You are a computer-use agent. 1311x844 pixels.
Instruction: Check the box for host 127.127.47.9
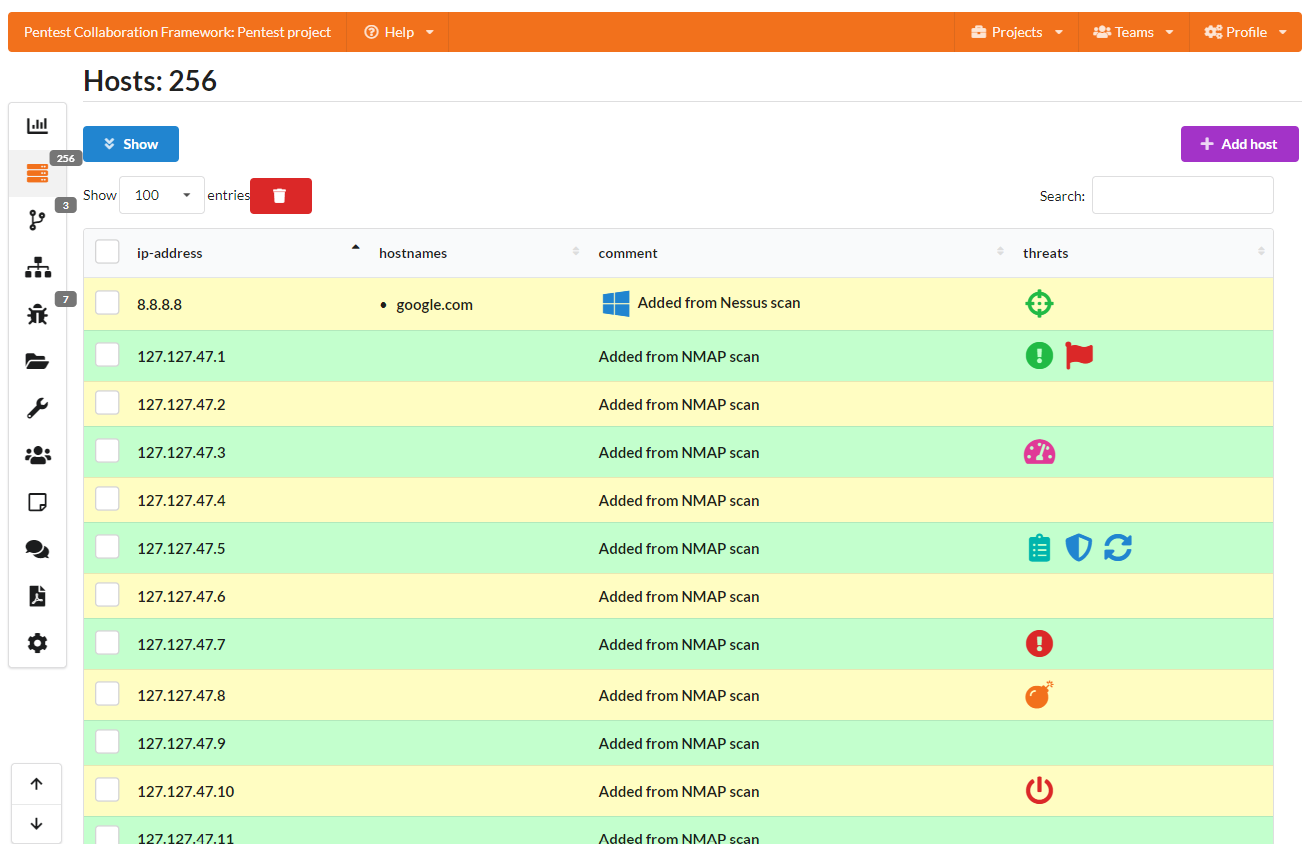point(107,742)
